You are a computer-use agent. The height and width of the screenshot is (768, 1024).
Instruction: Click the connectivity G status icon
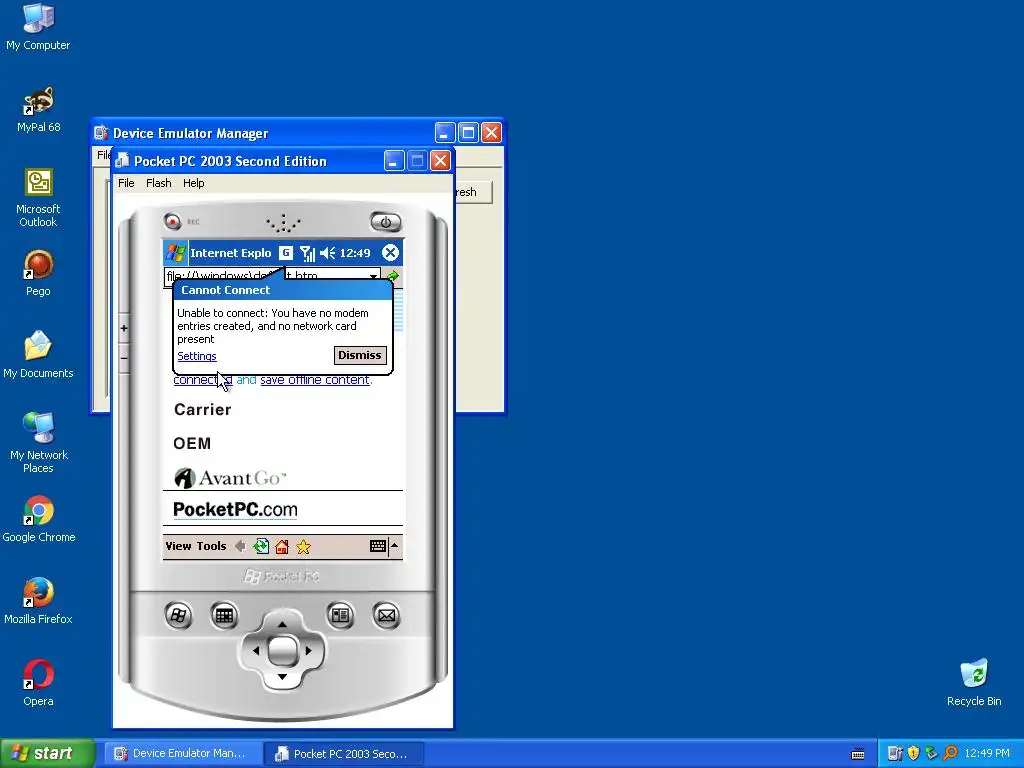[285, 253]
